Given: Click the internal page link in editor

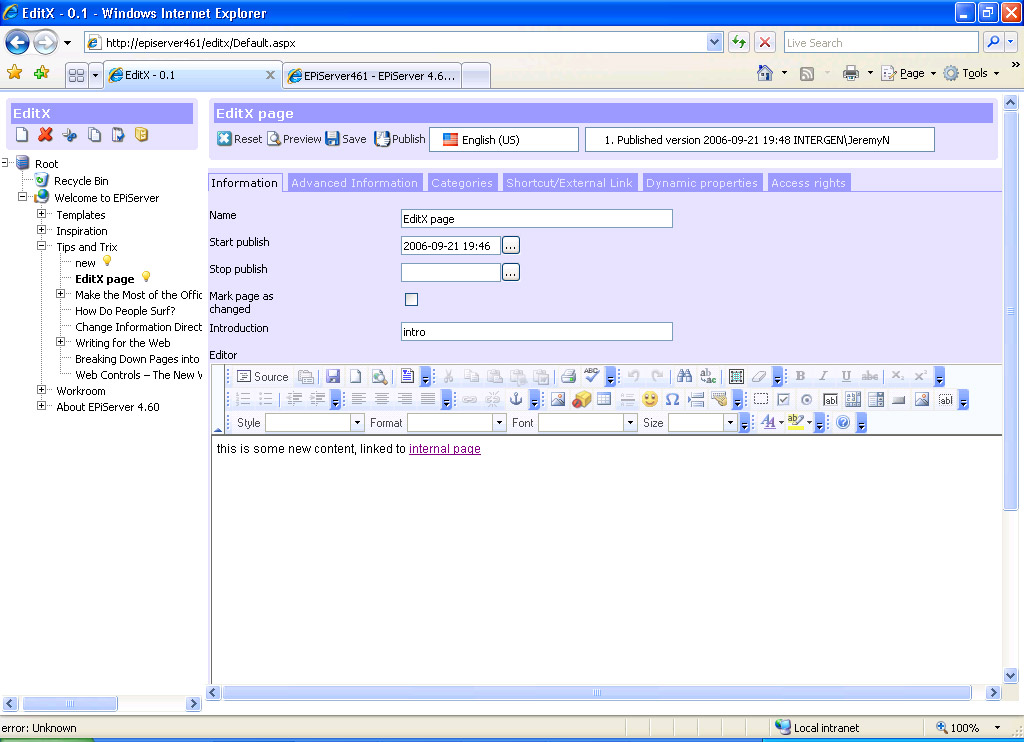Looking at the screenshot, I should (x=445, y=449).
